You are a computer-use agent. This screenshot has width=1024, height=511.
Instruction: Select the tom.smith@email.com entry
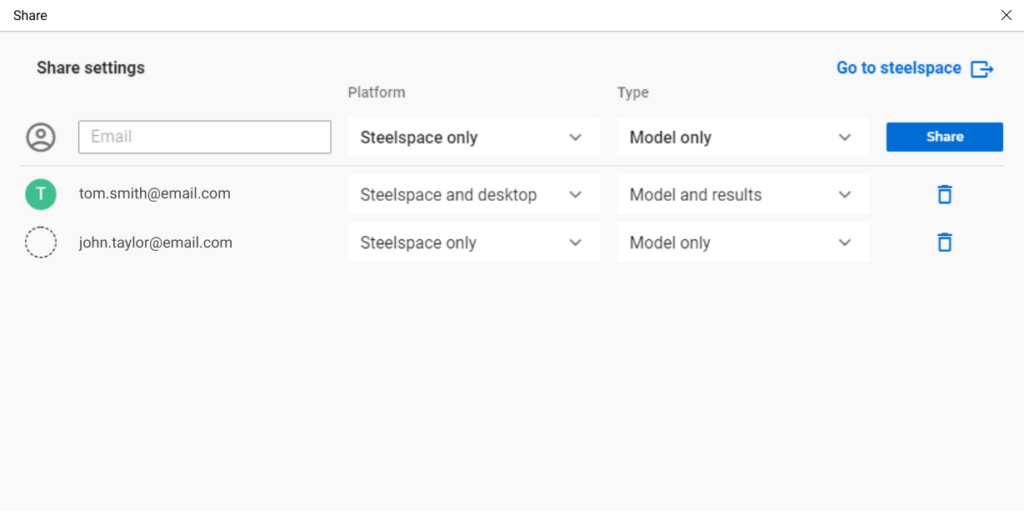(155, 193)
